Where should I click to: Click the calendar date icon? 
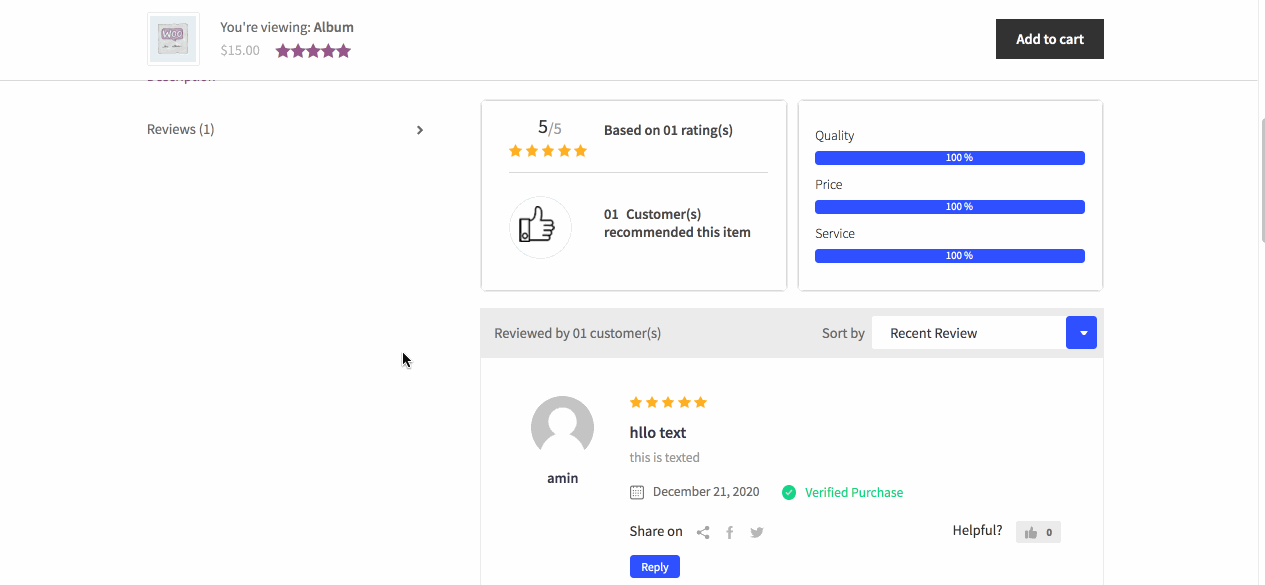click(637, 492)
